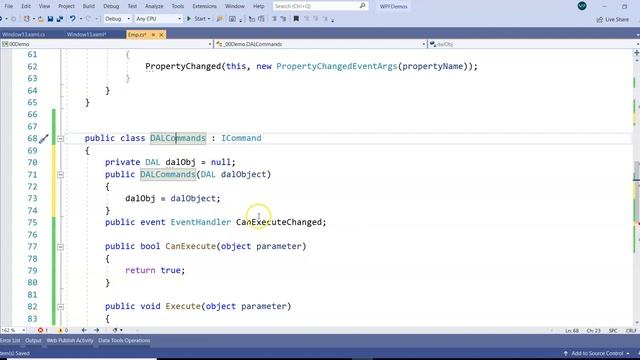The image size is (640, 360).
Task: Click the Live Share button
Action: point(613,19)
